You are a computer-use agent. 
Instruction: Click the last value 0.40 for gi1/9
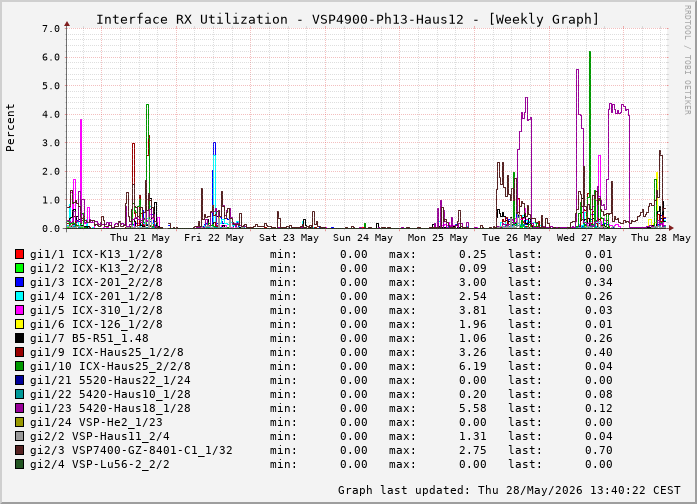coord(598,352)
